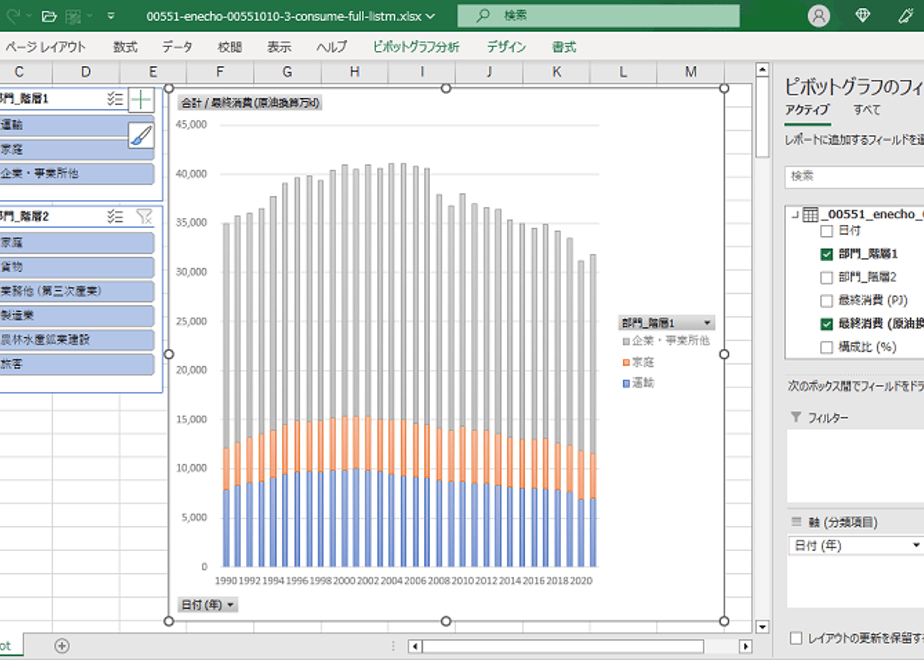Click the 運輸 legend entry
The image size is (924, 660).
[x=638, y=384]
